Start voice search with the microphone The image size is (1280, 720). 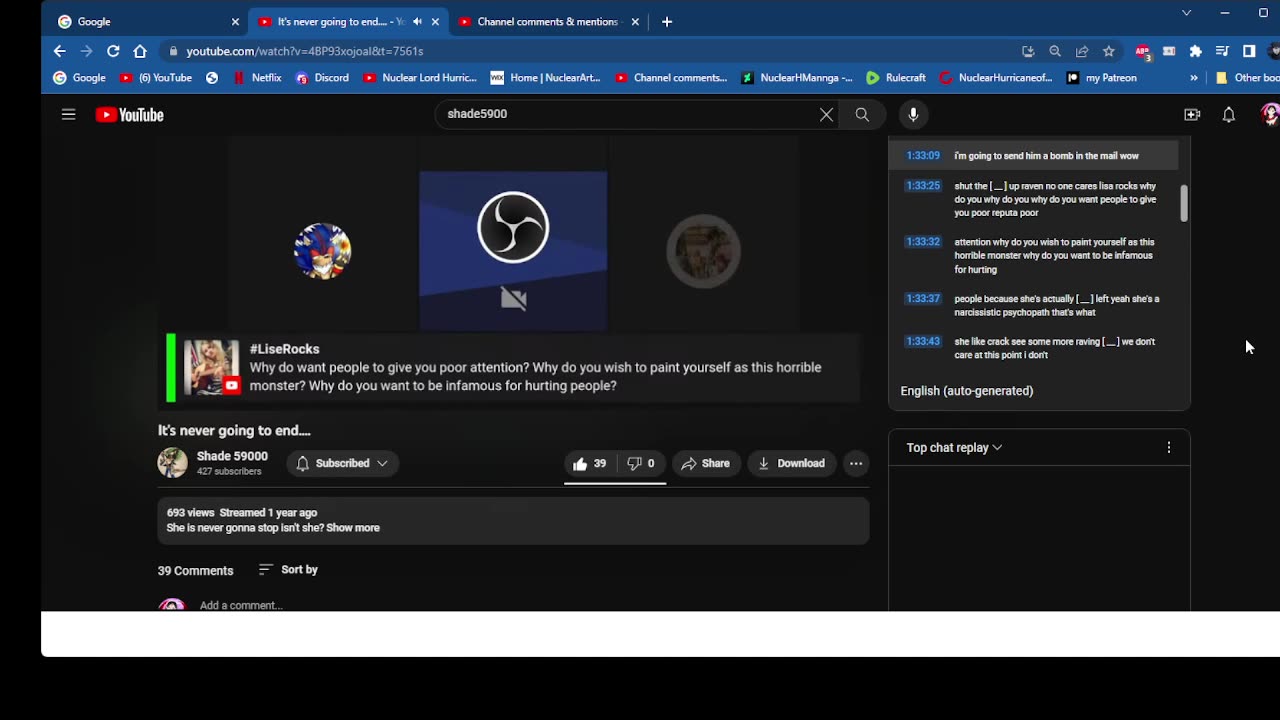pyautogui.click(x=913, y=114)
